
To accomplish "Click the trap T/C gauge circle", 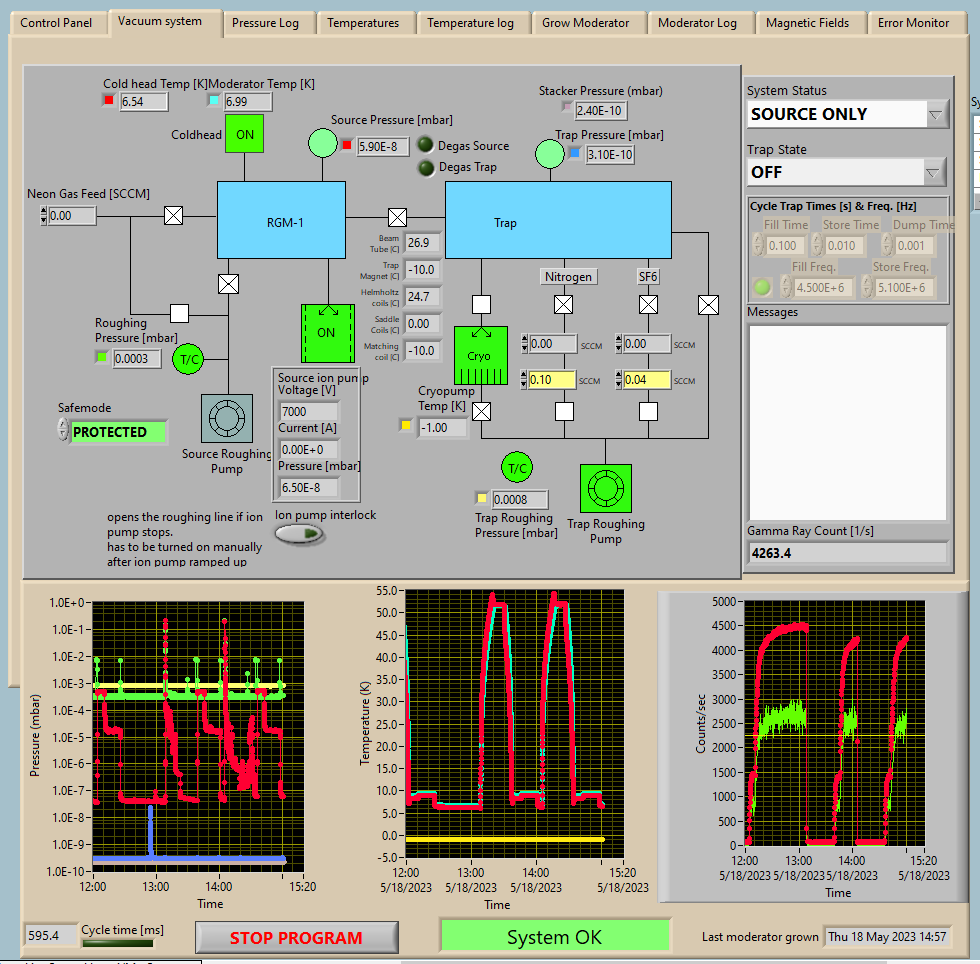I will pyautogui.click(x=516, y=467).
